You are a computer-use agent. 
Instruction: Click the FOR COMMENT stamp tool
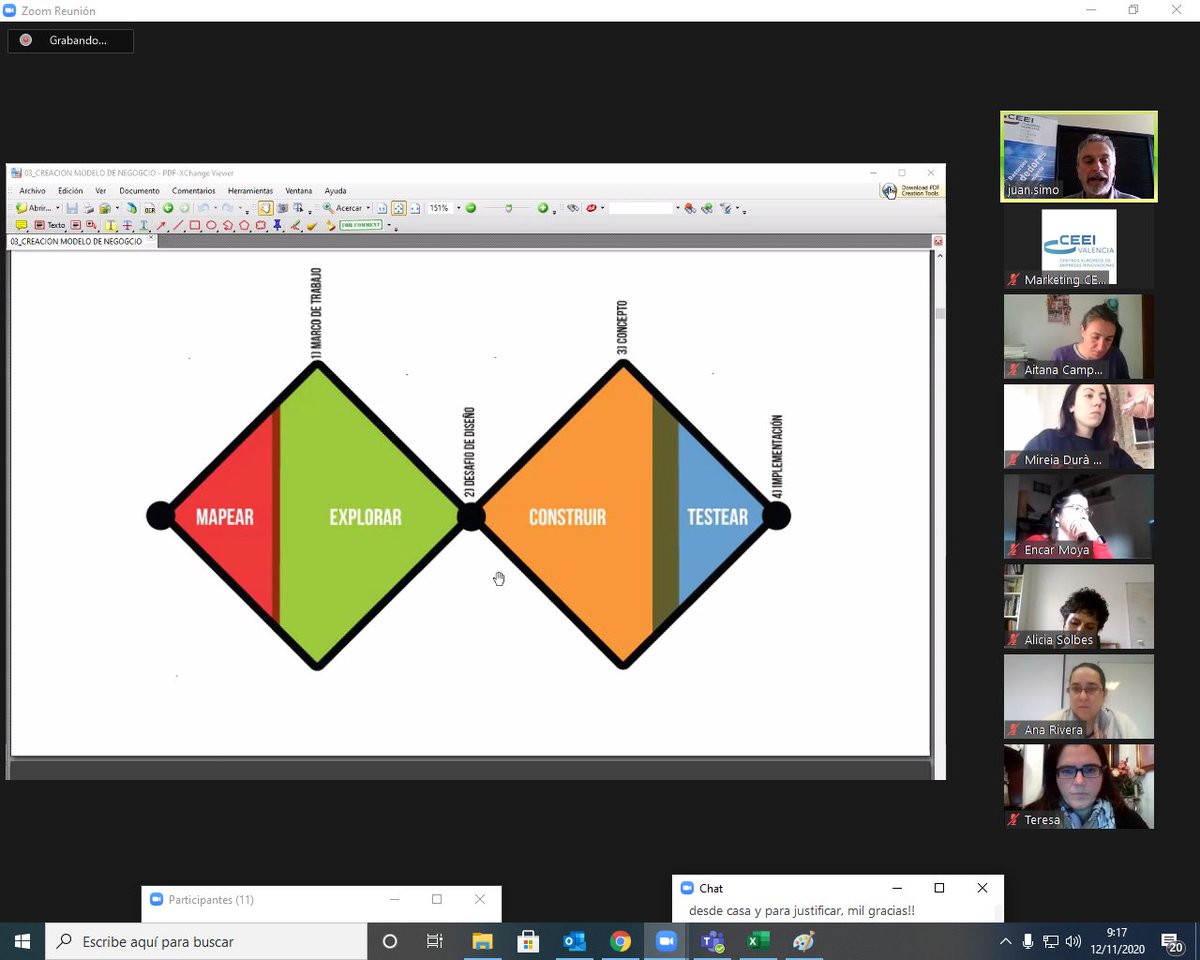click(361, 225)
